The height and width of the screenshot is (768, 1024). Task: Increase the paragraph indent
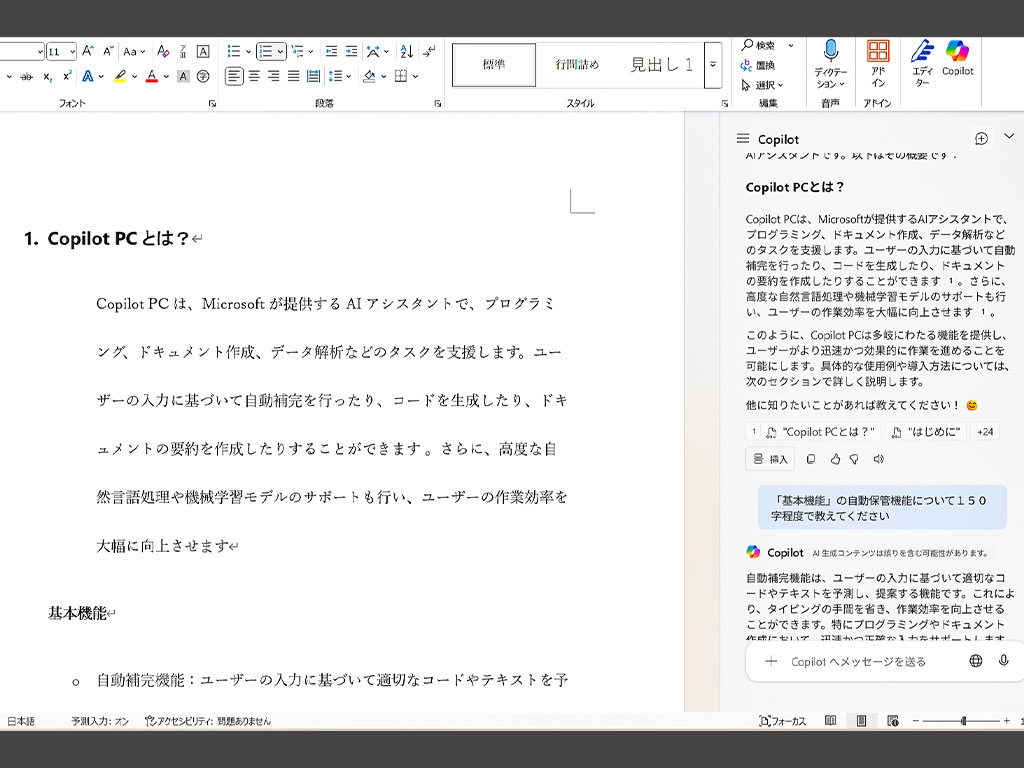351,51
